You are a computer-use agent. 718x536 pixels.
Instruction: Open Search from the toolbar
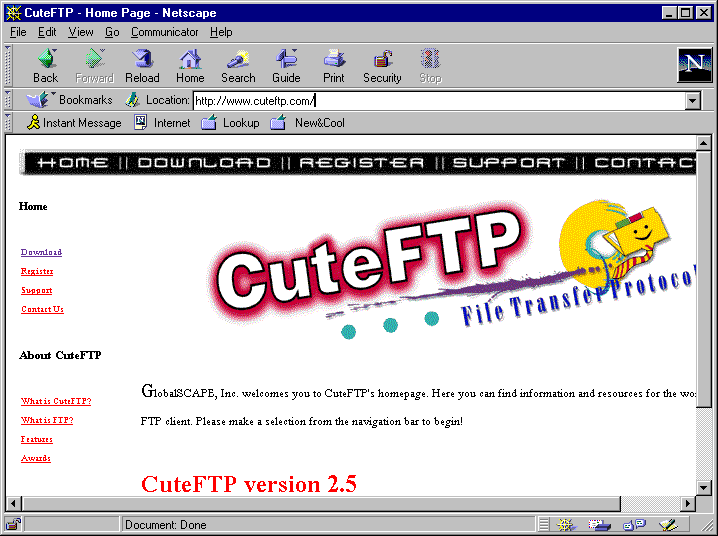[x=238, y=65]
